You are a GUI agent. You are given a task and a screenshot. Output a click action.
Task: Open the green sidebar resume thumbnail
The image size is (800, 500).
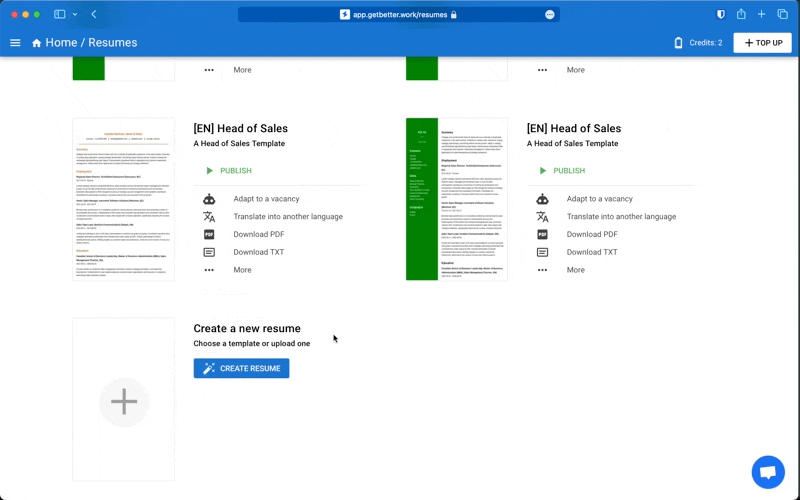click(x=456, y=199)
